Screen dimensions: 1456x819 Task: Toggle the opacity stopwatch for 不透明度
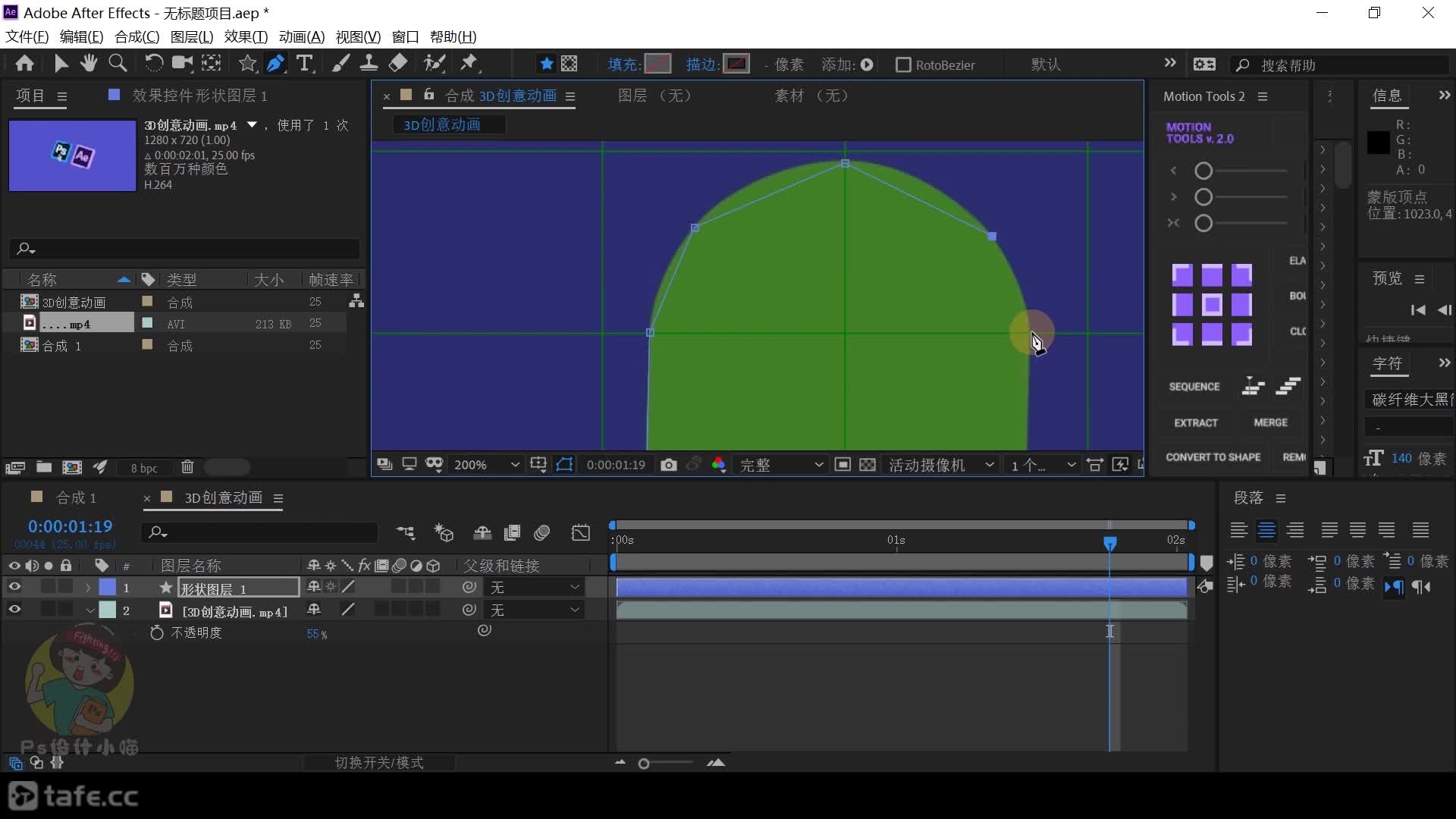(156, 632)
